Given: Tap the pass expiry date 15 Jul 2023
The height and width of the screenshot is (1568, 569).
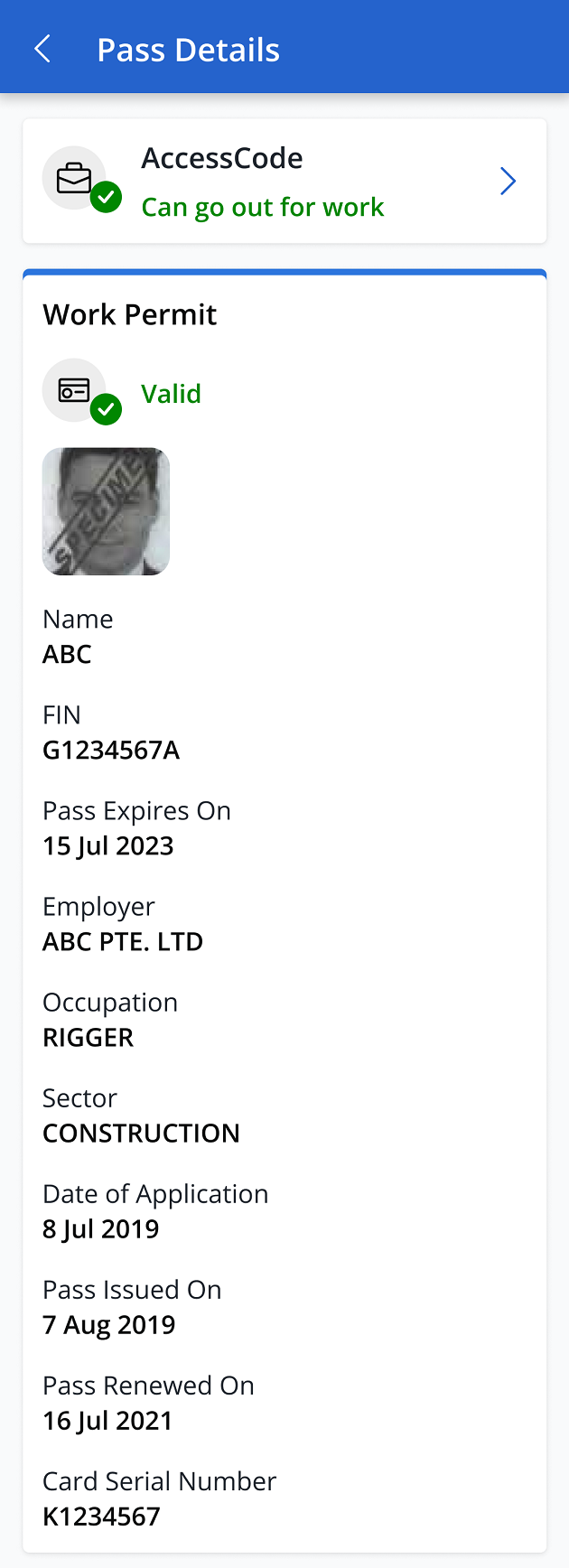Looking at the screenshot, I should point(108,846).
